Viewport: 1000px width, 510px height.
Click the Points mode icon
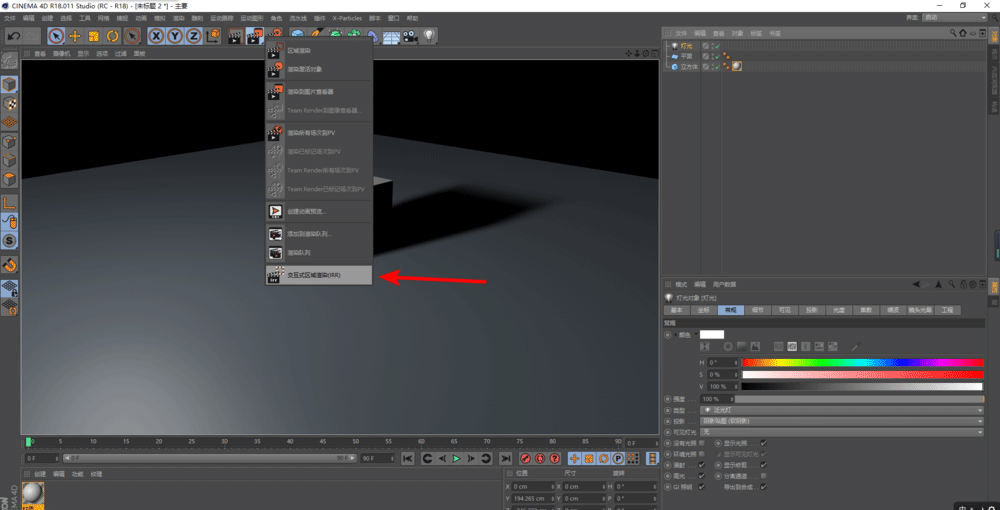pos(10,141)
